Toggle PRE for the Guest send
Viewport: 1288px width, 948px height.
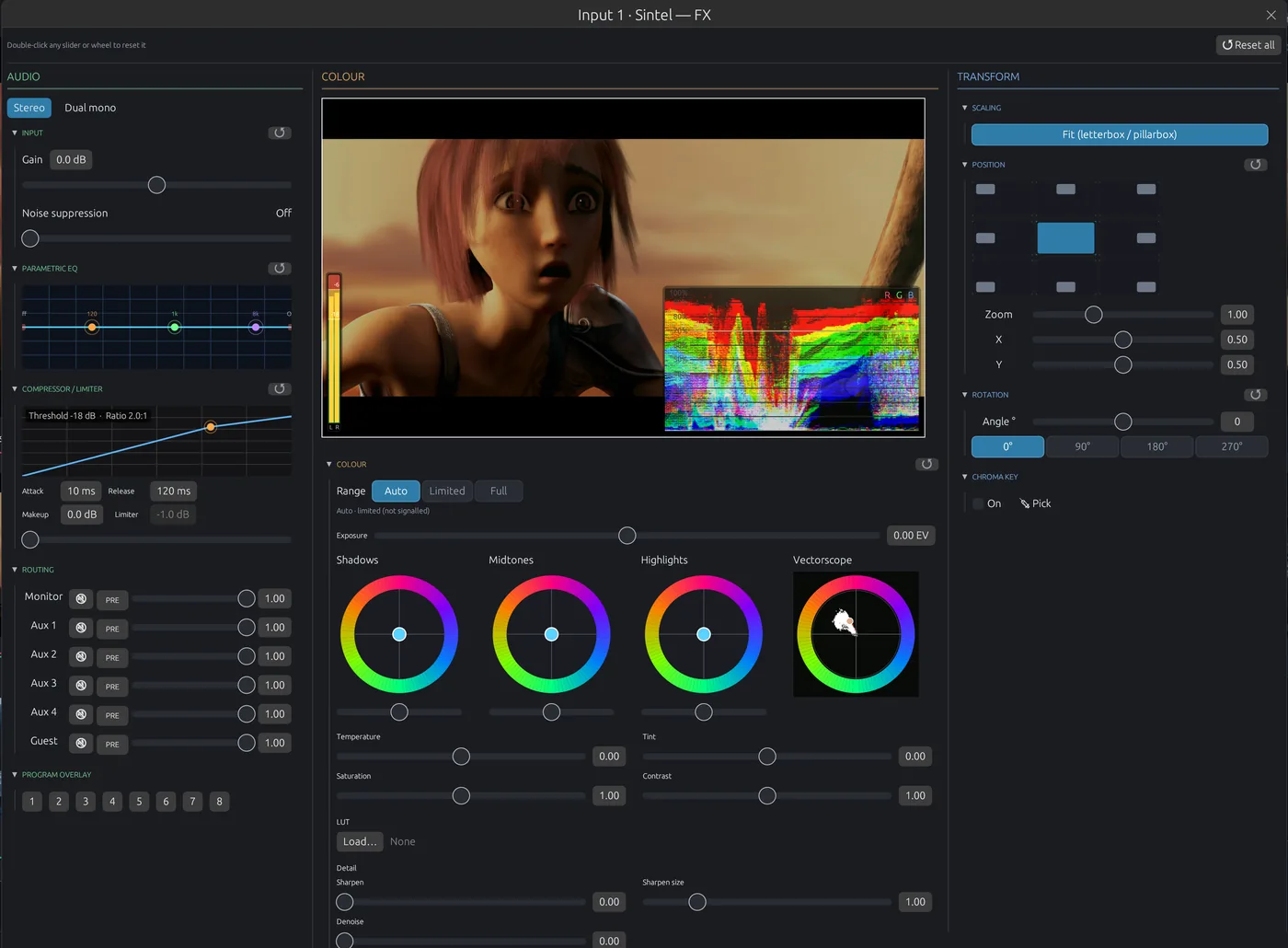click(112, 743)
